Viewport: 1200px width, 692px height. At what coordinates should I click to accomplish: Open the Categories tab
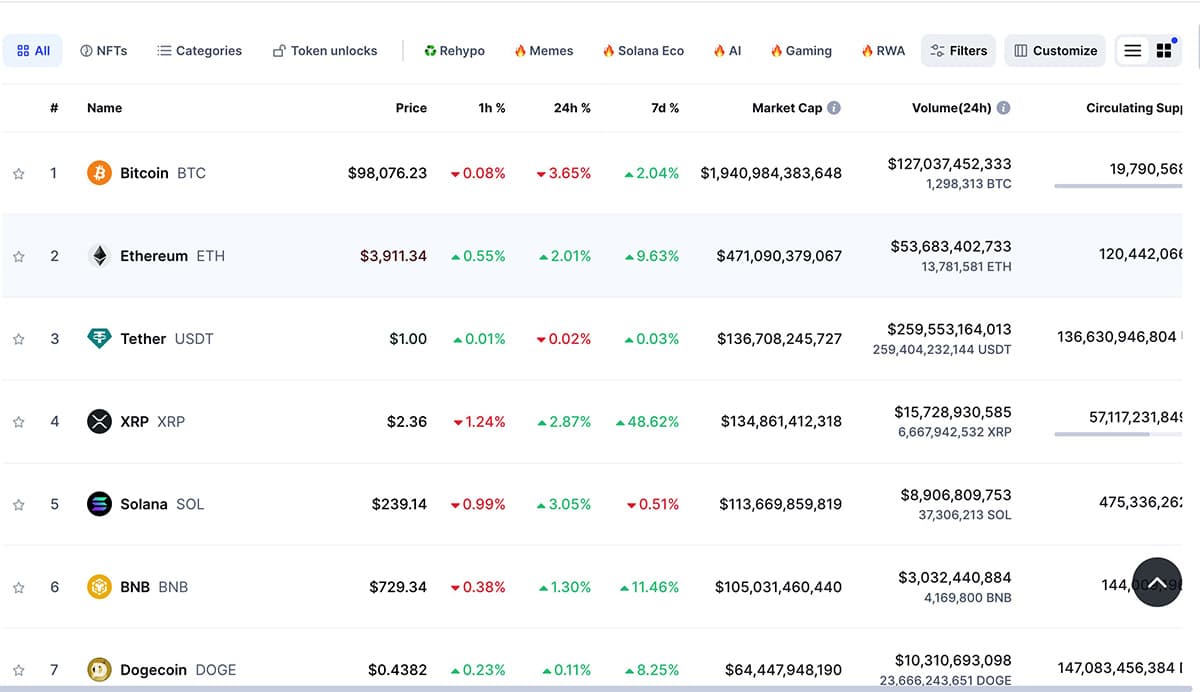(x=199, y=51)
